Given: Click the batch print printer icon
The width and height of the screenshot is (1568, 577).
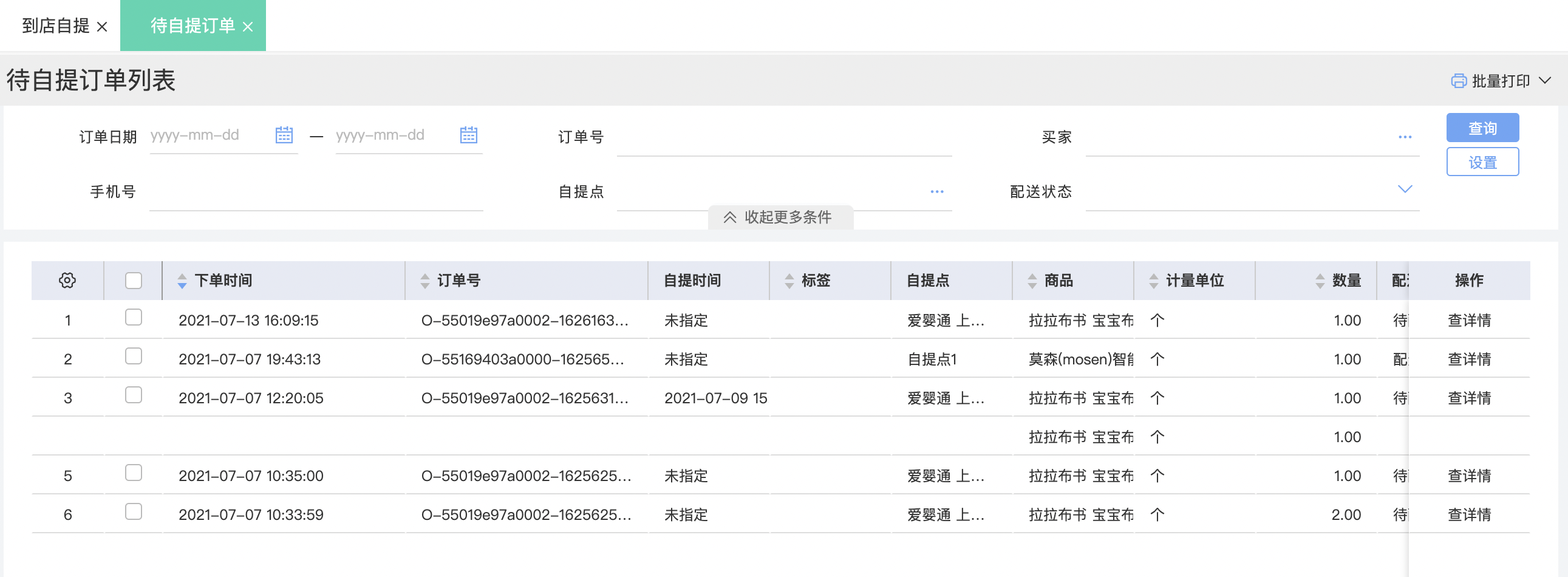Looking at the screenshot, I should [1459, 81].
